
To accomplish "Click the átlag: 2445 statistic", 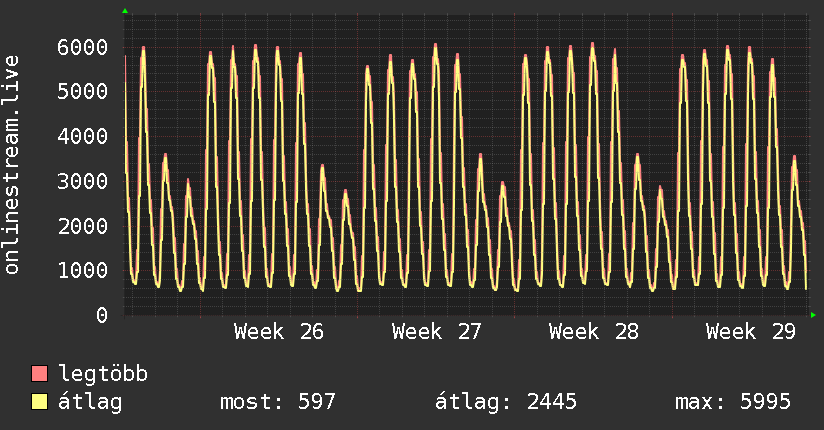I will pos(506,402).
